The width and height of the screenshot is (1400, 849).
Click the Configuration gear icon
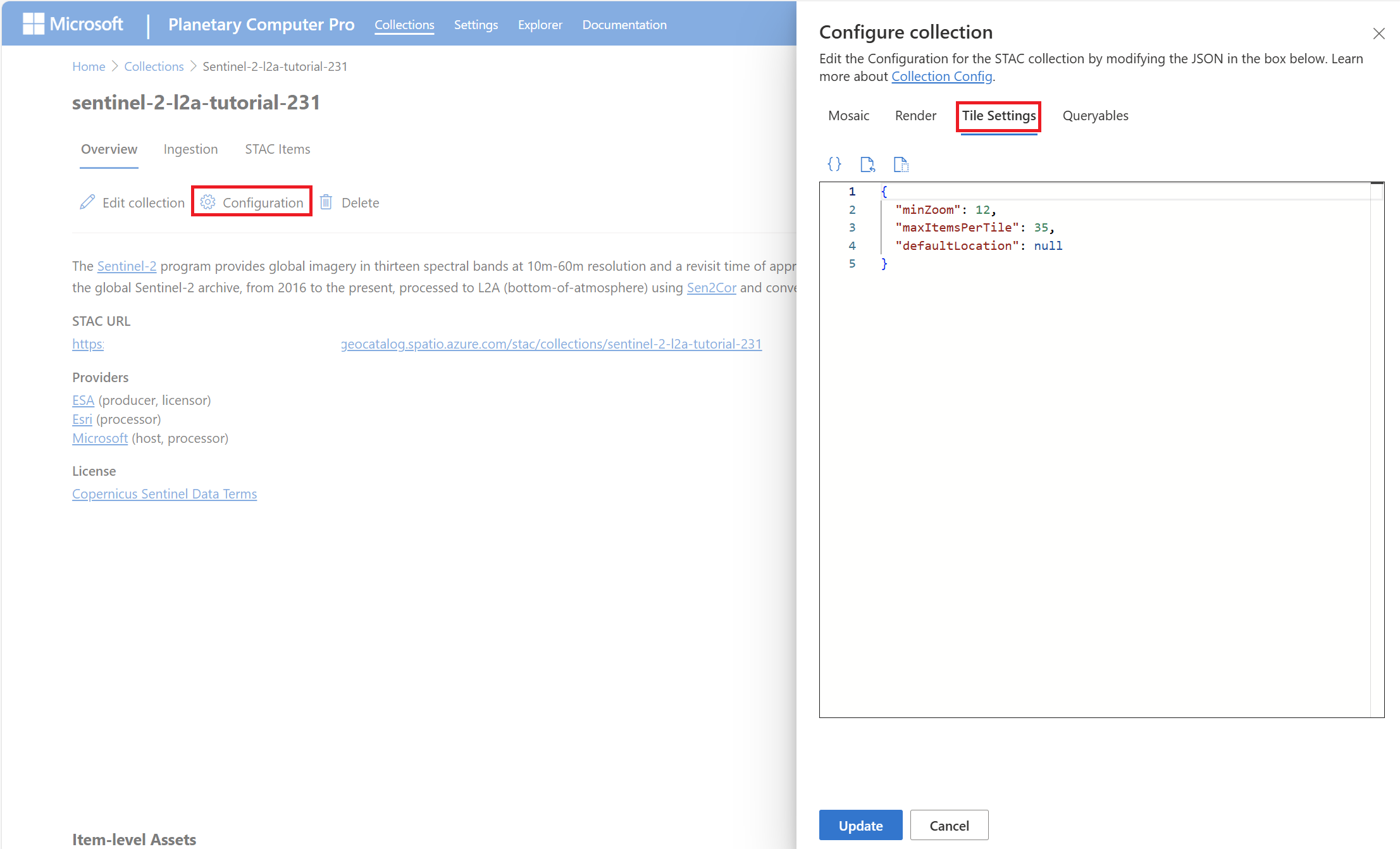click(x=208, y=202)
